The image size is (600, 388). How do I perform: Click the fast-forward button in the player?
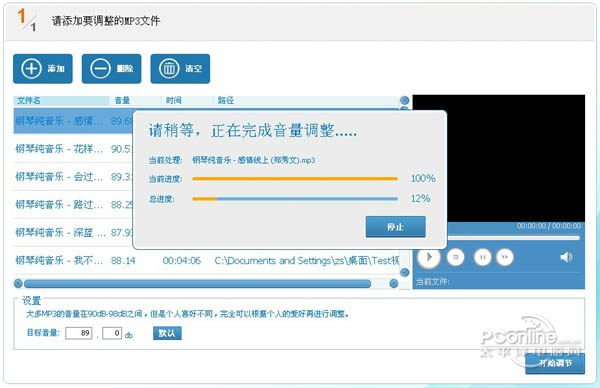[x=505, y=257]
